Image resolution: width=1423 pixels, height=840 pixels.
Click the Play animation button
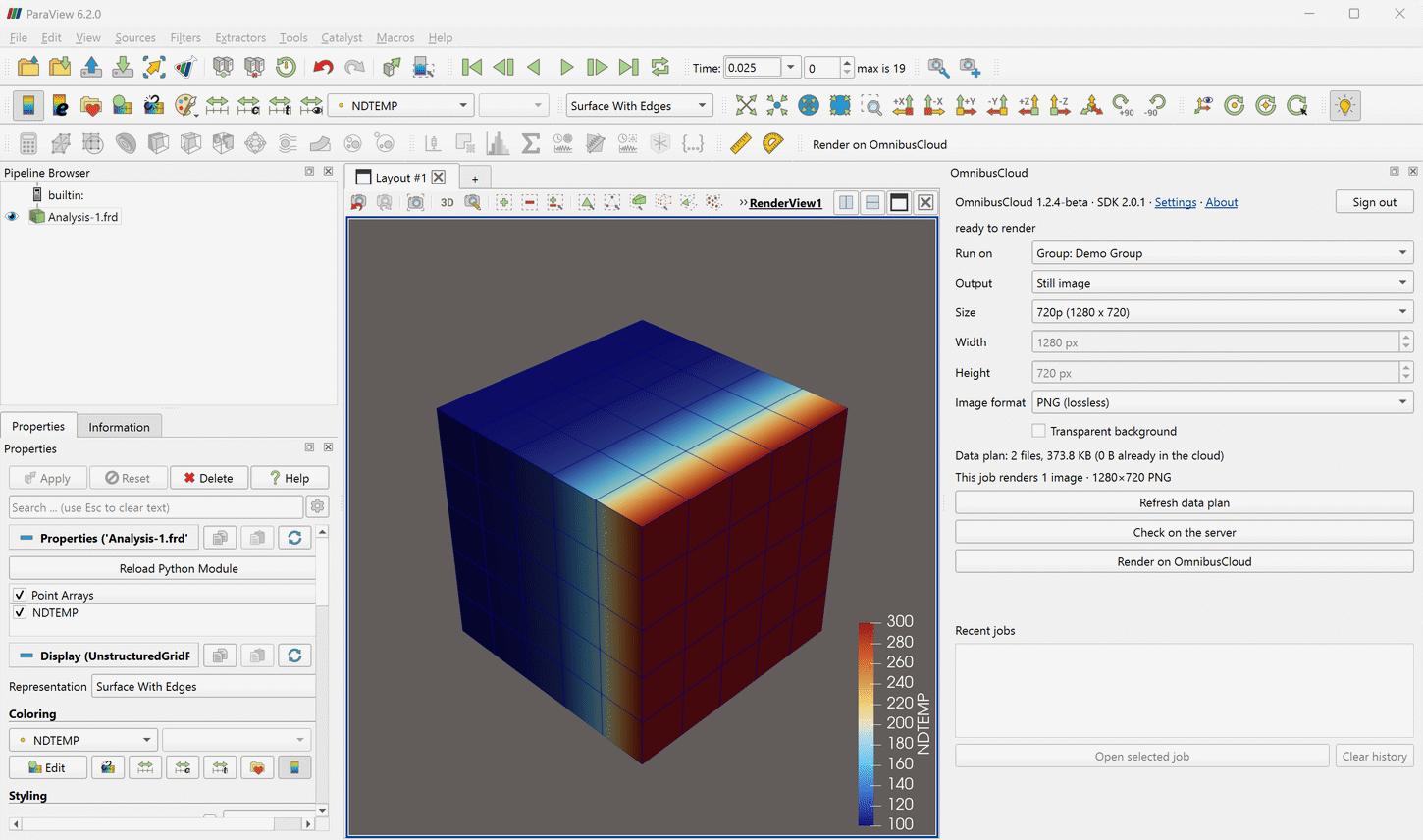(566, 68)
